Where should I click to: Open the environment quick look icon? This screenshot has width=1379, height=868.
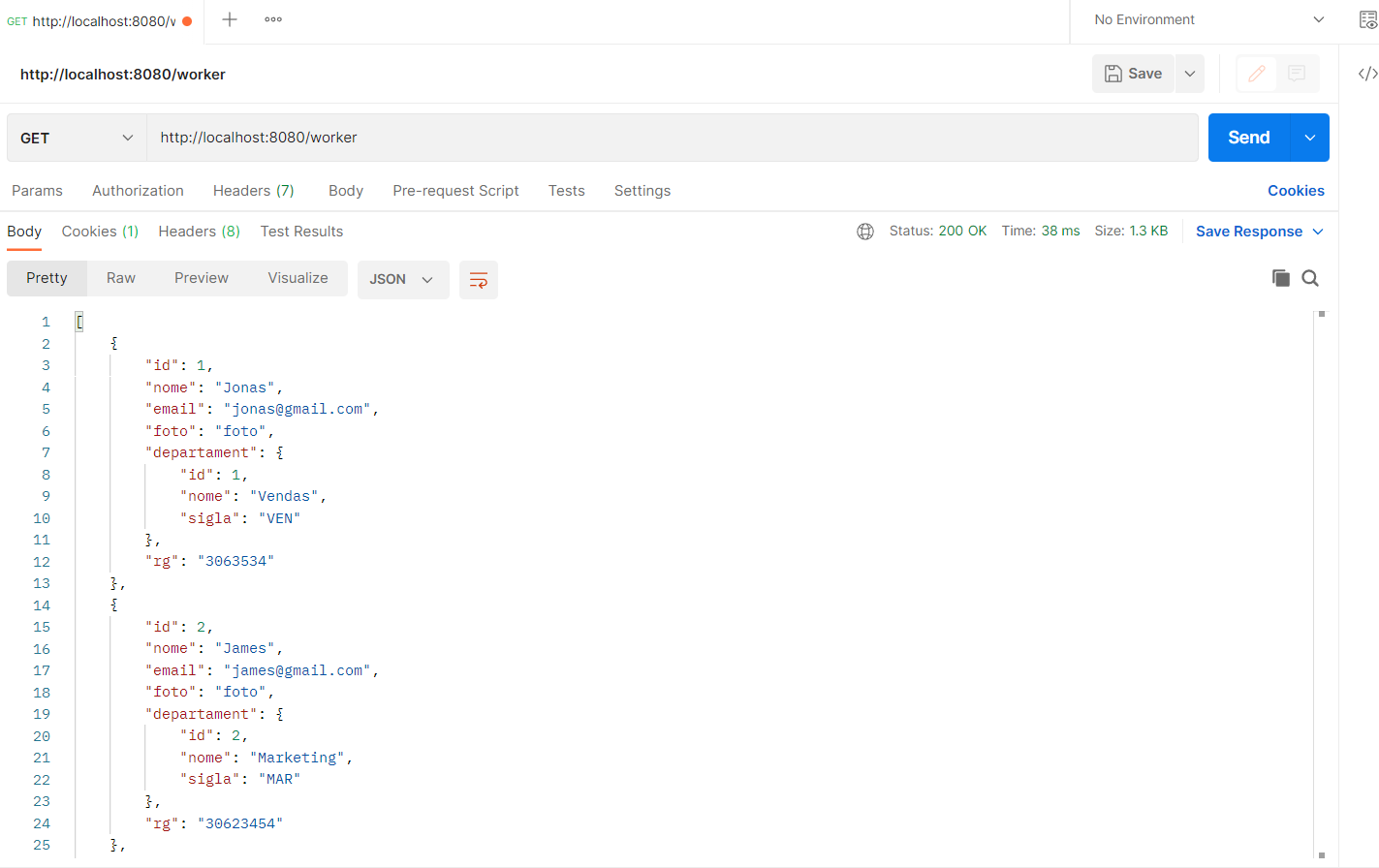click(x=1368, y=19)
